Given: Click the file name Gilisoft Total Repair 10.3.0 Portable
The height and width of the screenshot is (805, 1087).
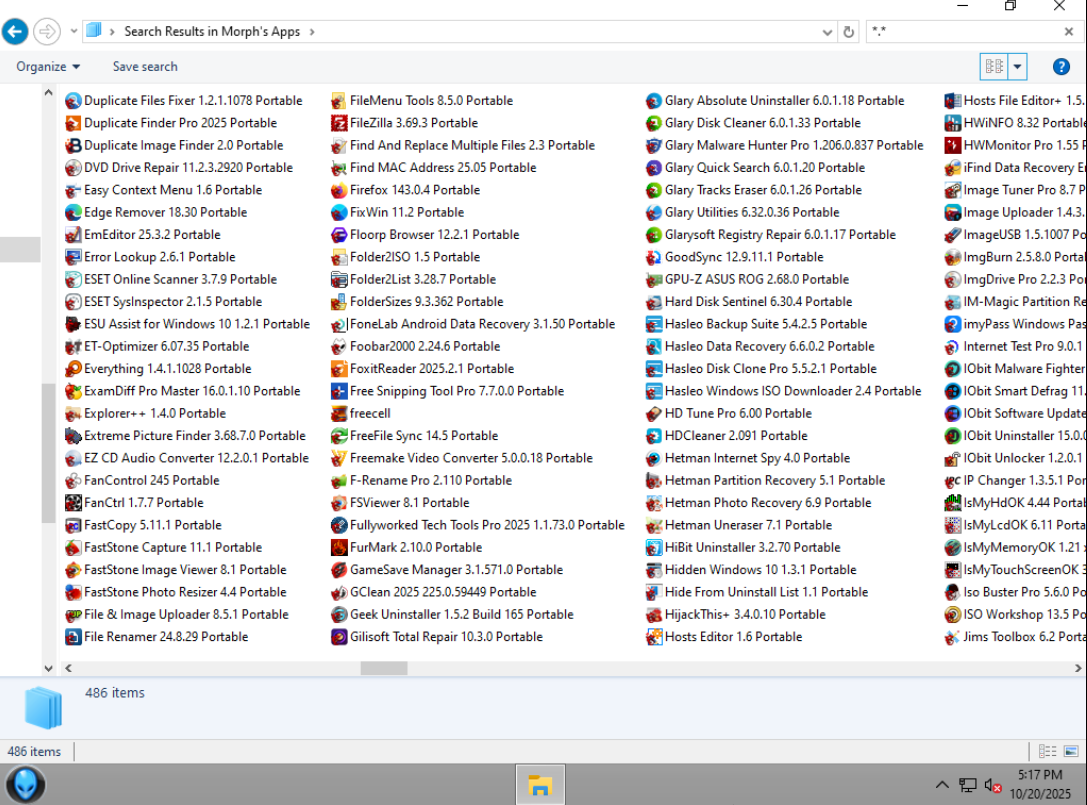Looking at the screenshot, I should point(446,637).
